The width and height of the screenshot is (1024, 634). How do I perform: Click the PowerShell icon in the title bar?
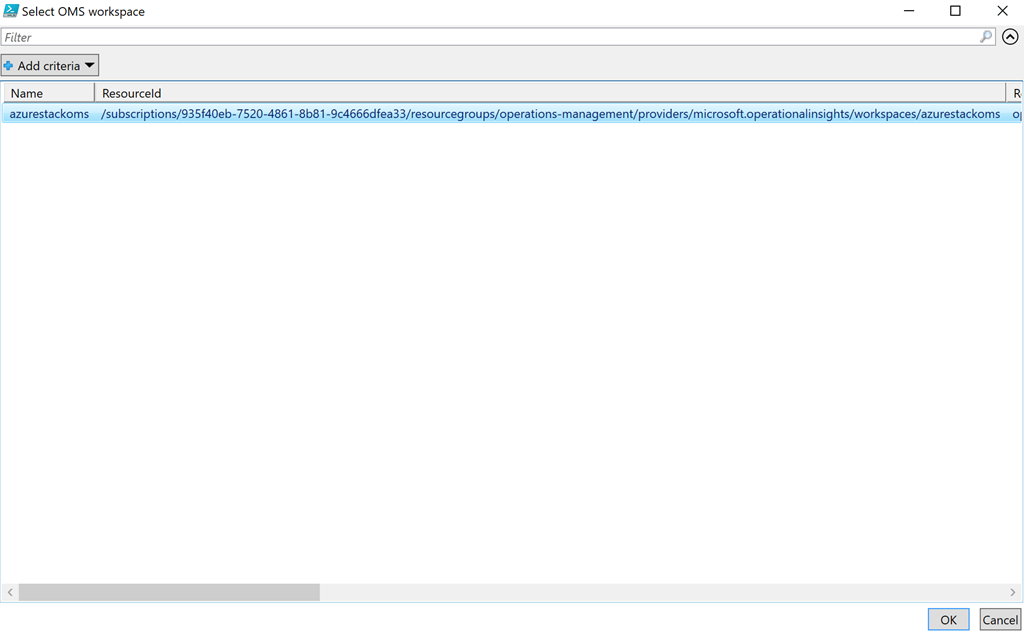(11, 11)
